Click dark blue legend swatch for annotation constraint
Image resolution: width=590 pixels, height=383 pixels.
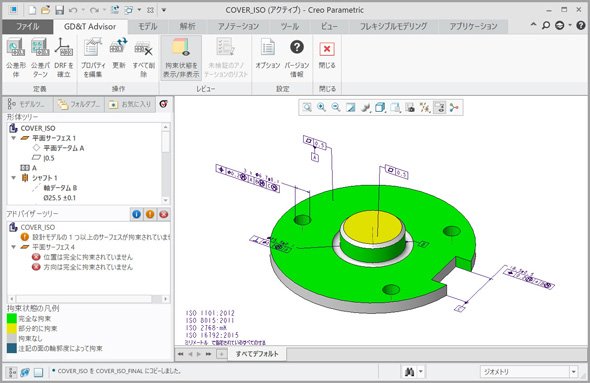[12, 348]
